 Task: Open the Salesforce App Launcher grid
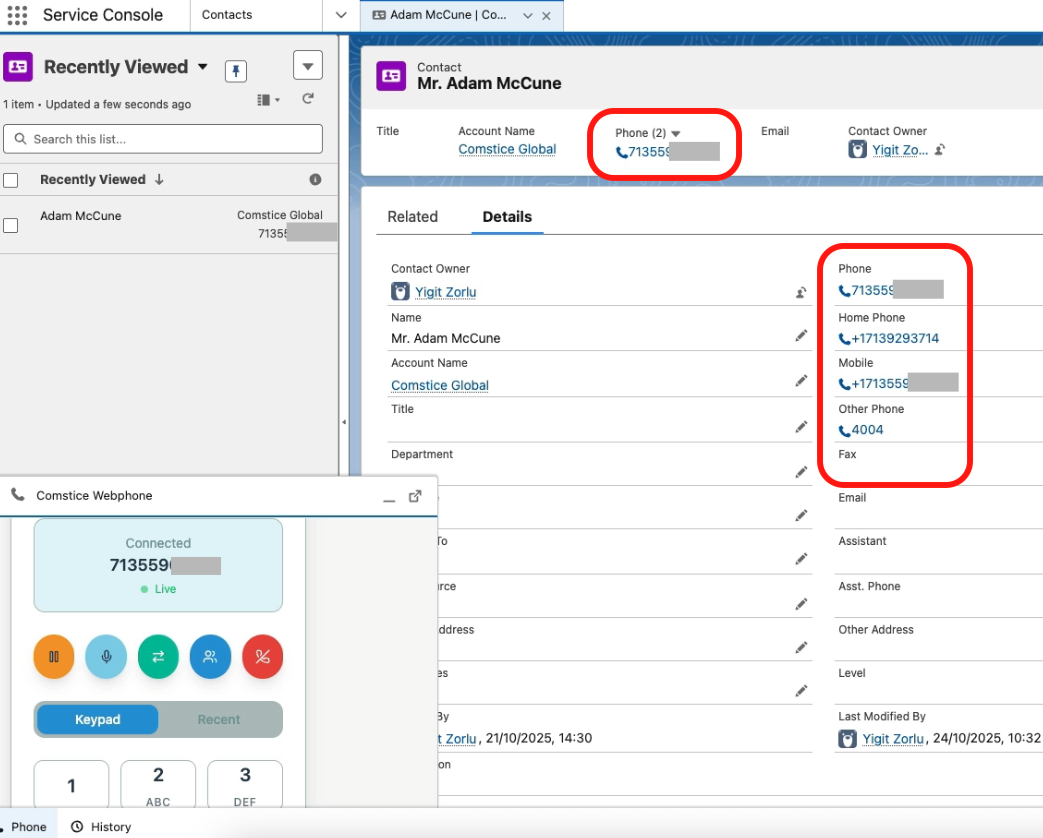point(17,14)
